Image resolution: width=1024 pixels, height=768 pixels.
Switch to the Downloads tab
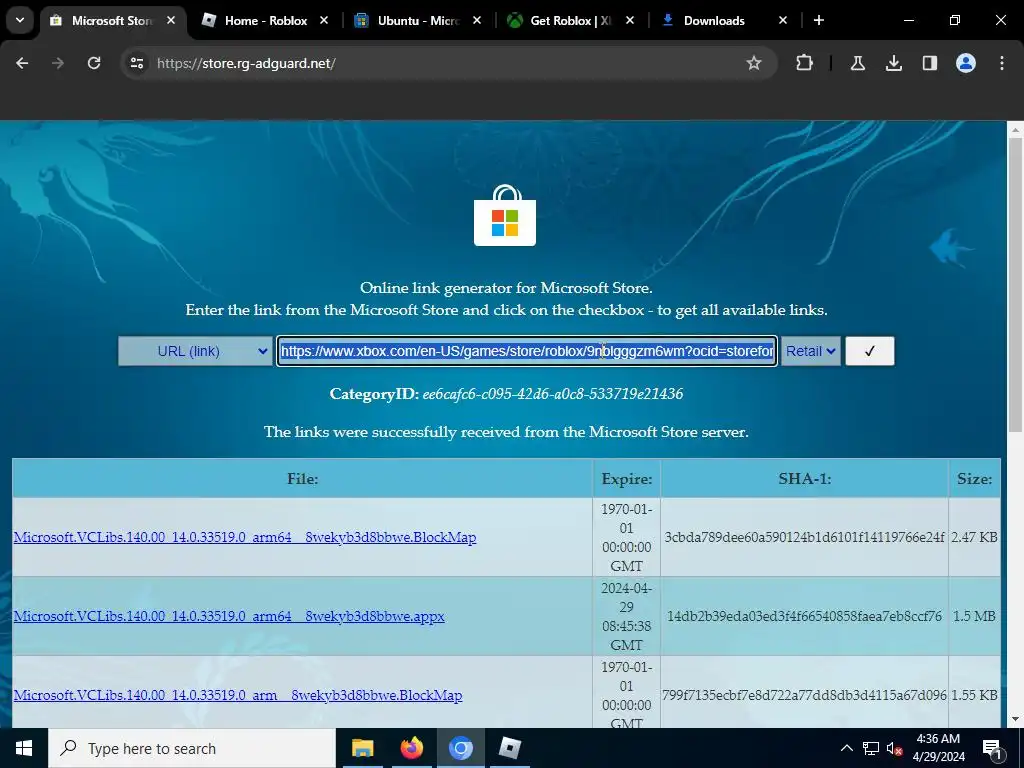(726, 20)
